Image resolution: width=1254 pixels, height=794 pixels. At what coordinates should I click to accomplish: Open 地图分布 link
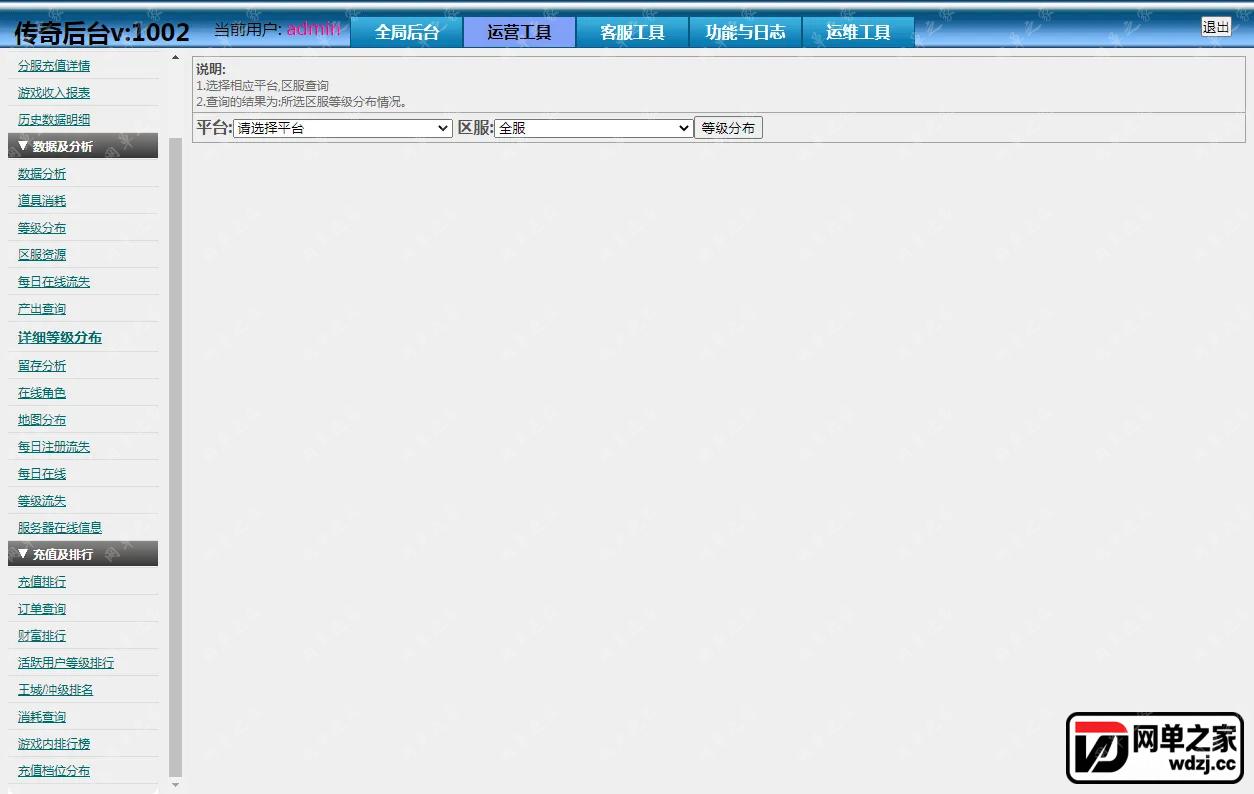click(x=42, y=420)
